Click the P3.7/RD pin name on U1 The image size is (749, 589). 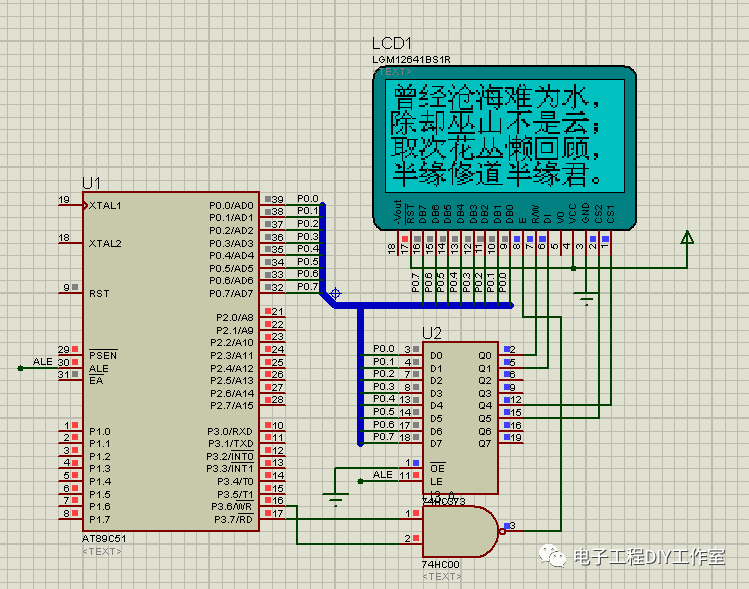pyautogui.click(x=234, y=520)
